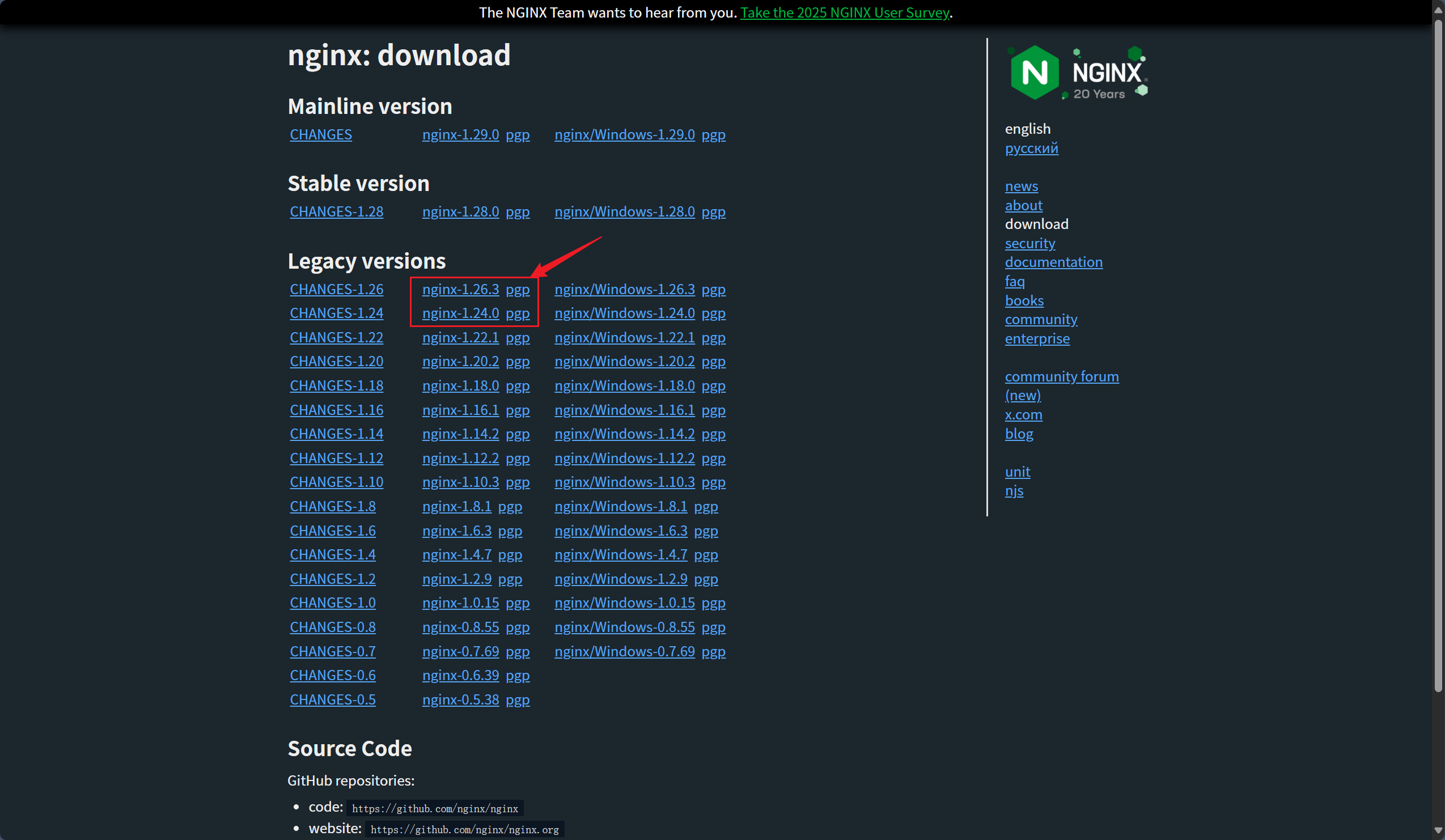Screen dimensions: 1445x840
Task: Download nginx-1.29.0 mainline source
Action: tap(460, 134)
